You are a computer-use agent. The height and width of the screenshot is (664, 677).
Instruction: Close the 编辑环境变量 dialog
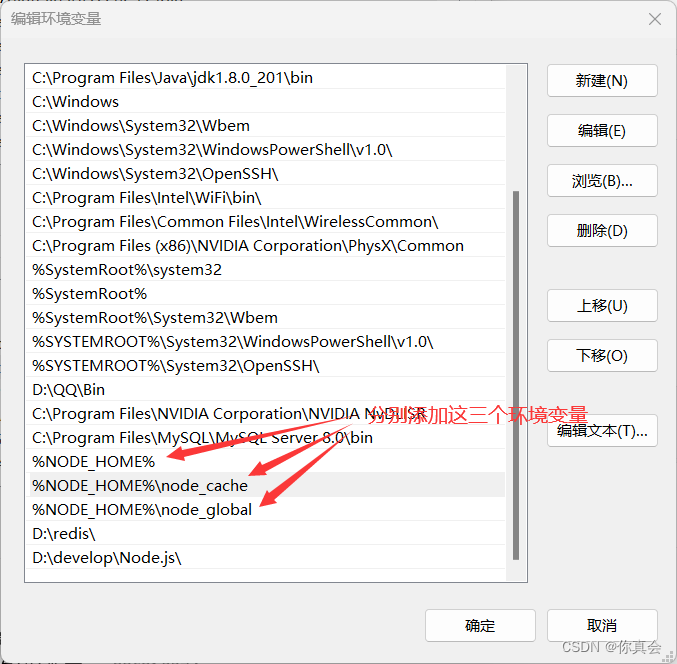pyautogui.click(x=655, y=19)
